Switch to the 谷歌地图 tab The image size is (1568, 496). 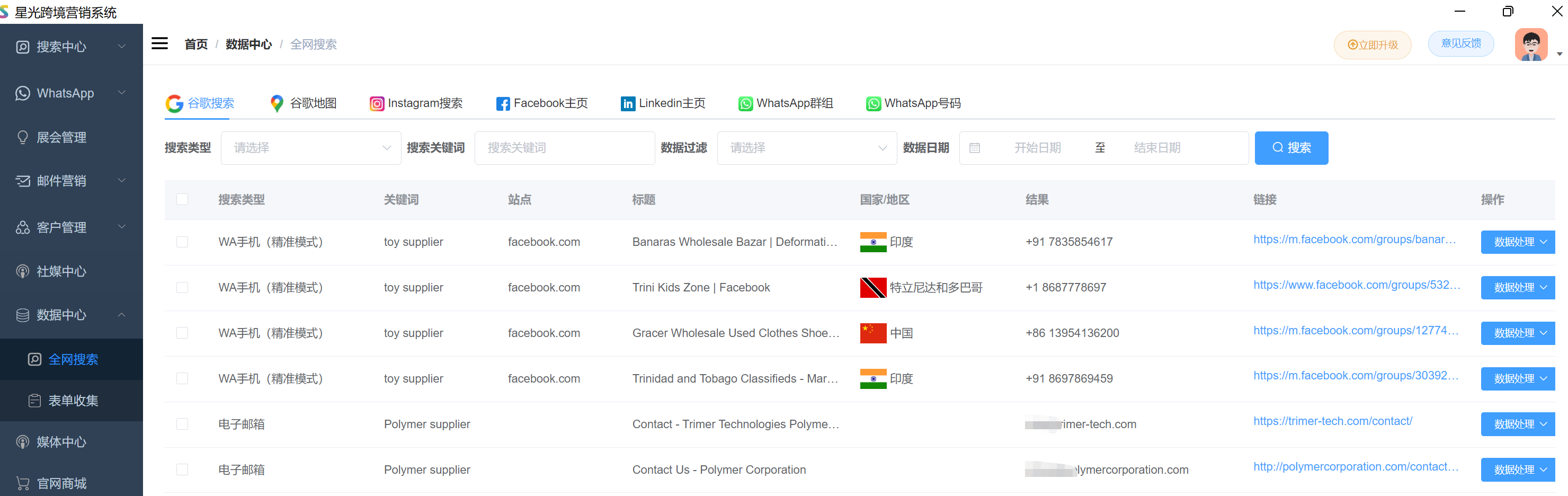point(303,103)
